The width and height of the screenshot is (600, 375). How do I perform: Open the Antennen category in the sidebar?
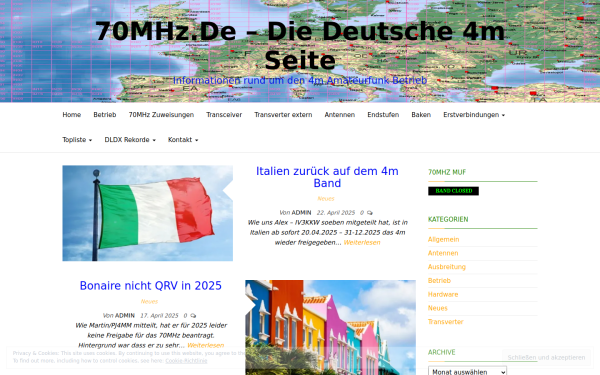tap(443, 253)
